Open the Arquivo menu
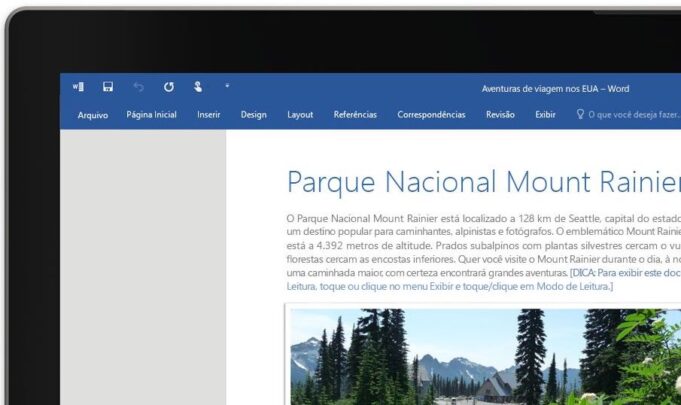681x405 pixels. point(92,115)
